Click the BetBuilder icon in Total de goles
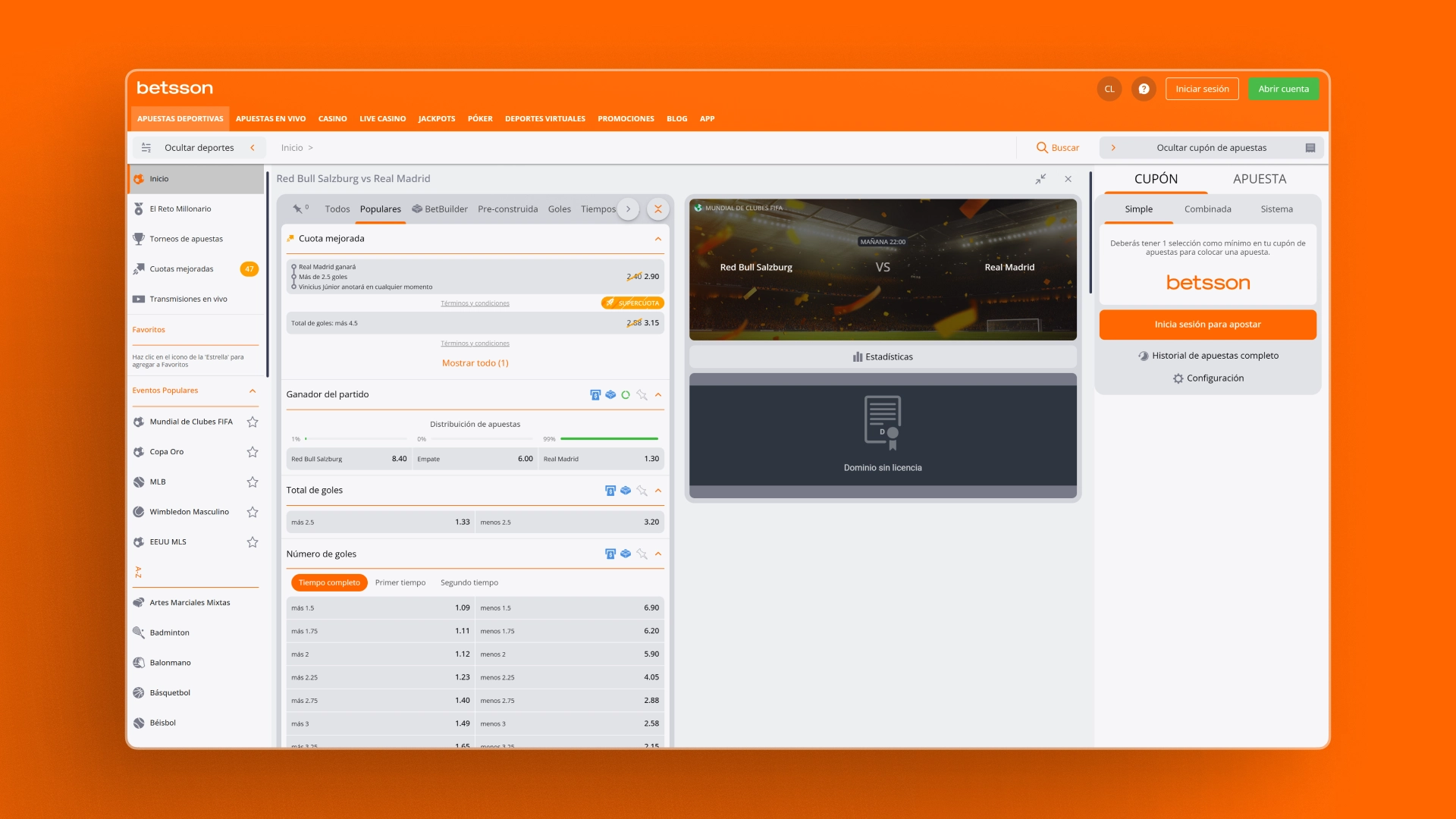This screenshot has height=819, width=1456. click(x=626, y=491)
